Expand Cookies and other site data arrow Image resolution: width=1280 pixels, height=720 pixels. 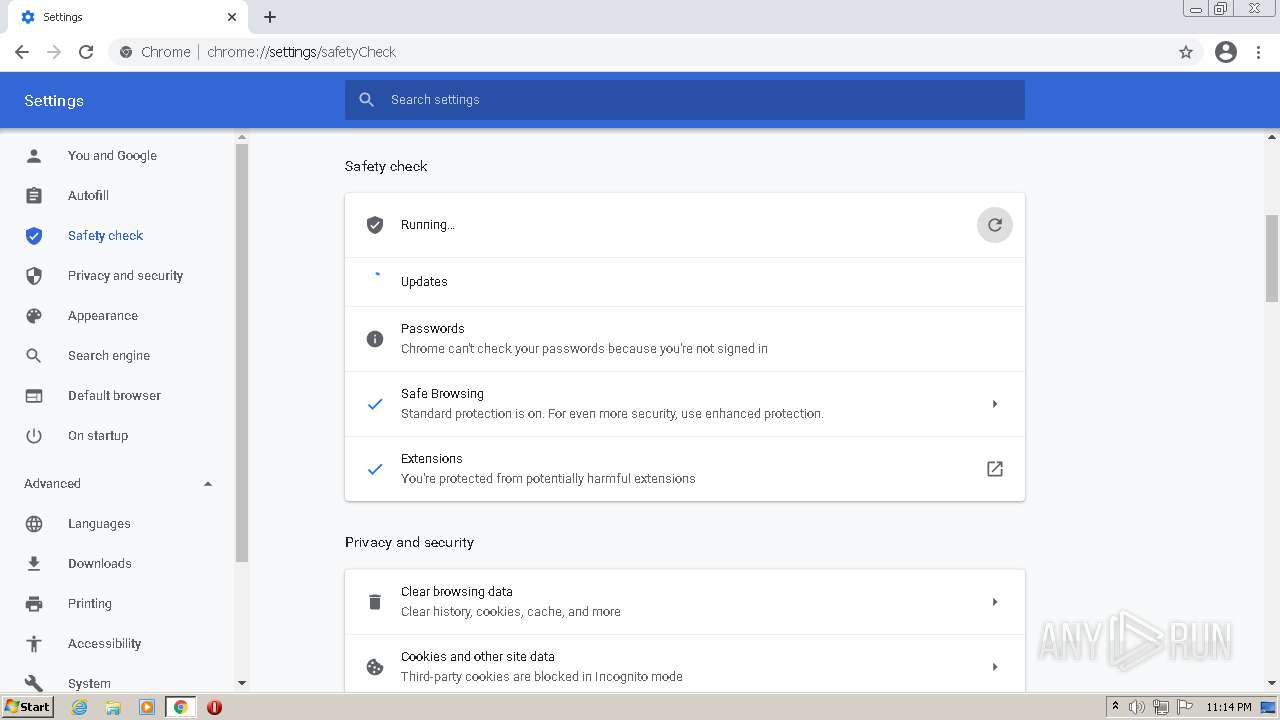[995, 667]
